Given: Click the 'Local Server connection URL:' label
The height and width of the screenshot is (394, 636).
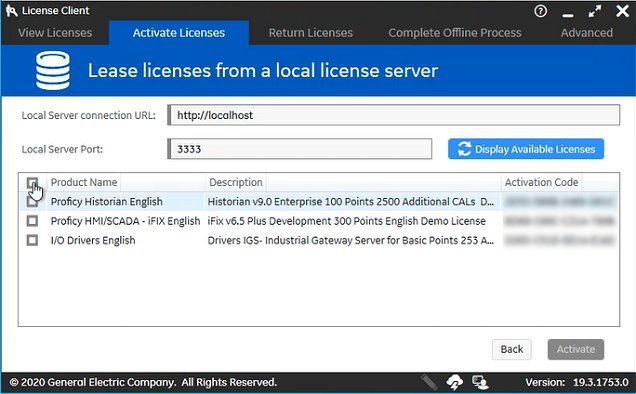Looking at the screenshot, I should click(88, 115).
